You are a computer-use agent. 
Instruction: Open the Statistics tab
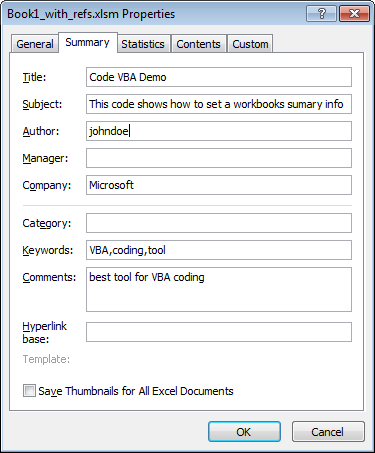tap(143, 44)
